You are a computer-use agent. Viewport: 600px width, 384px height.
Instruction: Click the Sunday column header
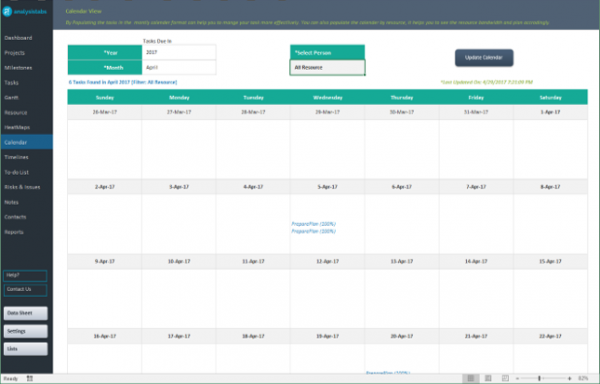coord(105,98)
